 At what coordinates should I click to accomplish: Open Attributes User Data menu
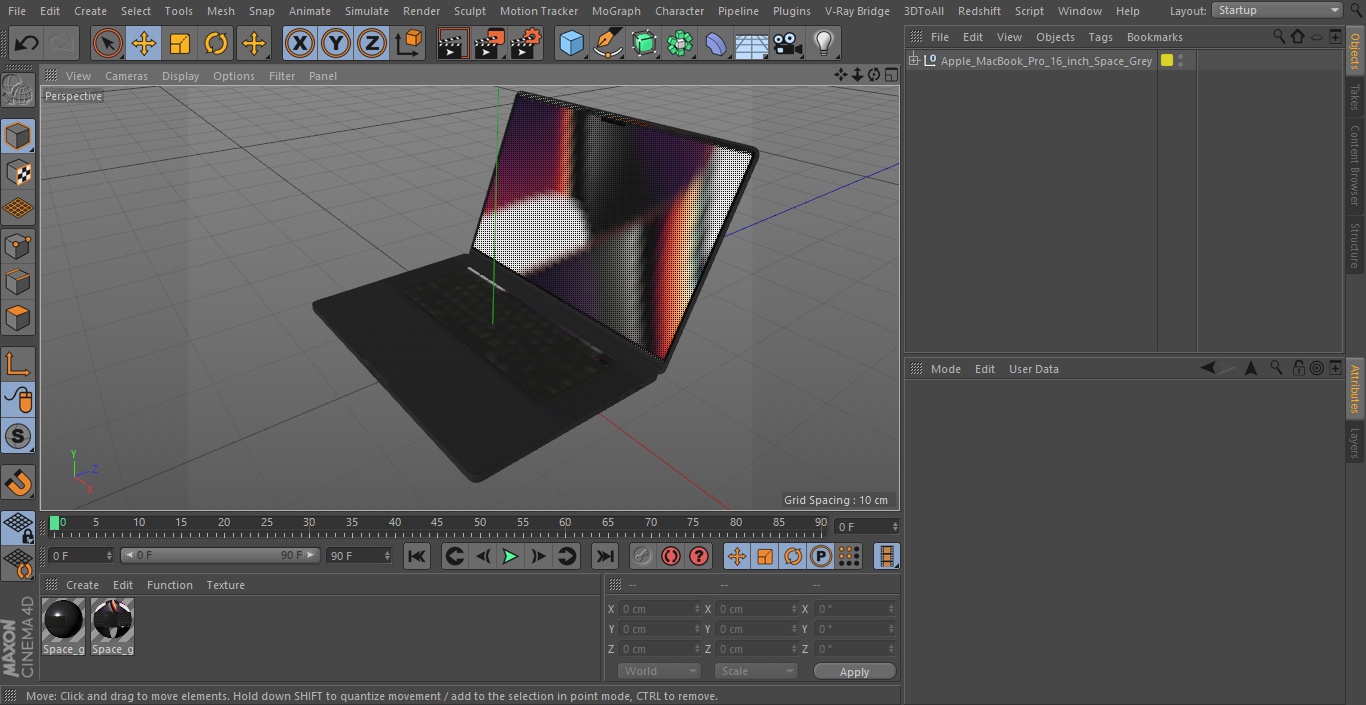click(1033, 369)
